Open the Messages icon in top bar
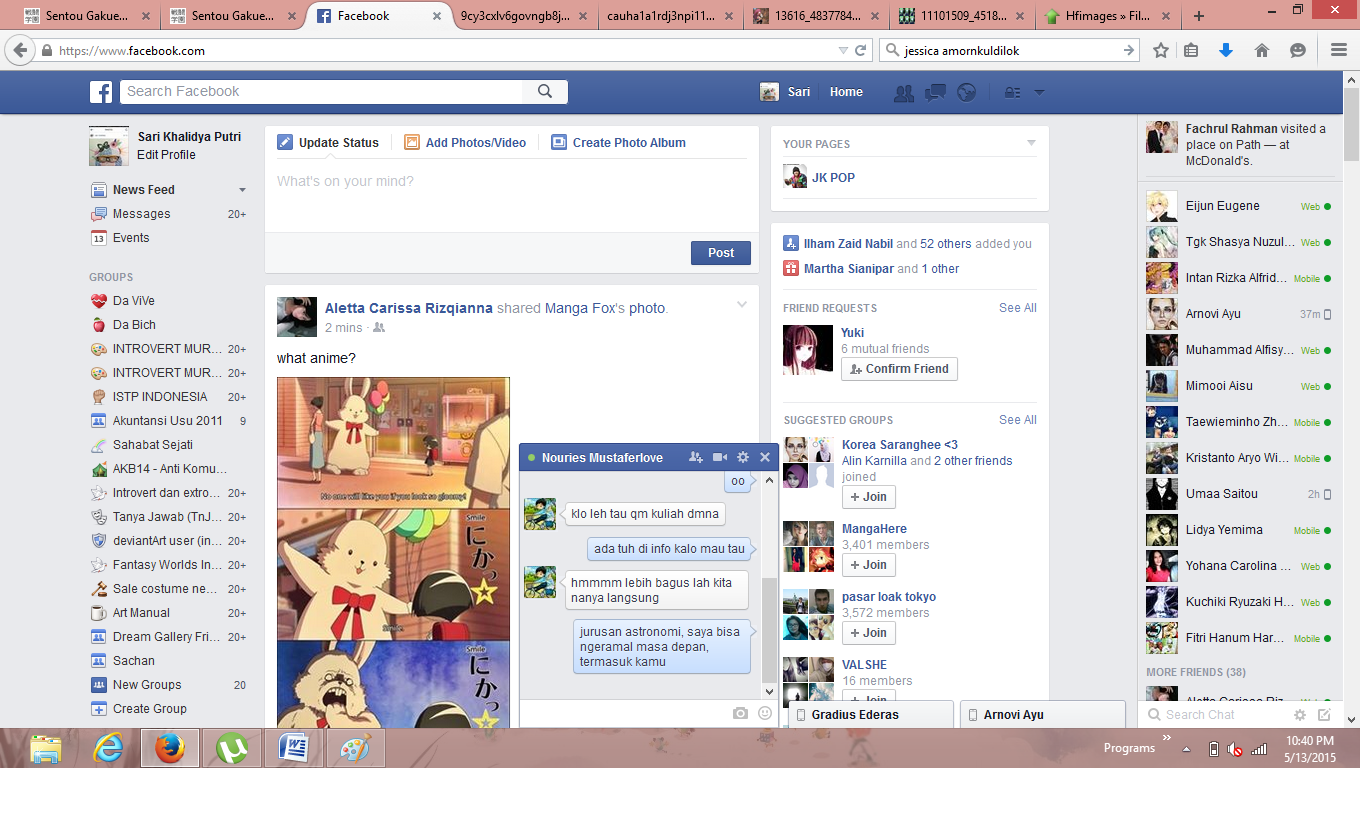Image resolution: width=1360 pixels, height=826 pixels. point(935,92)
